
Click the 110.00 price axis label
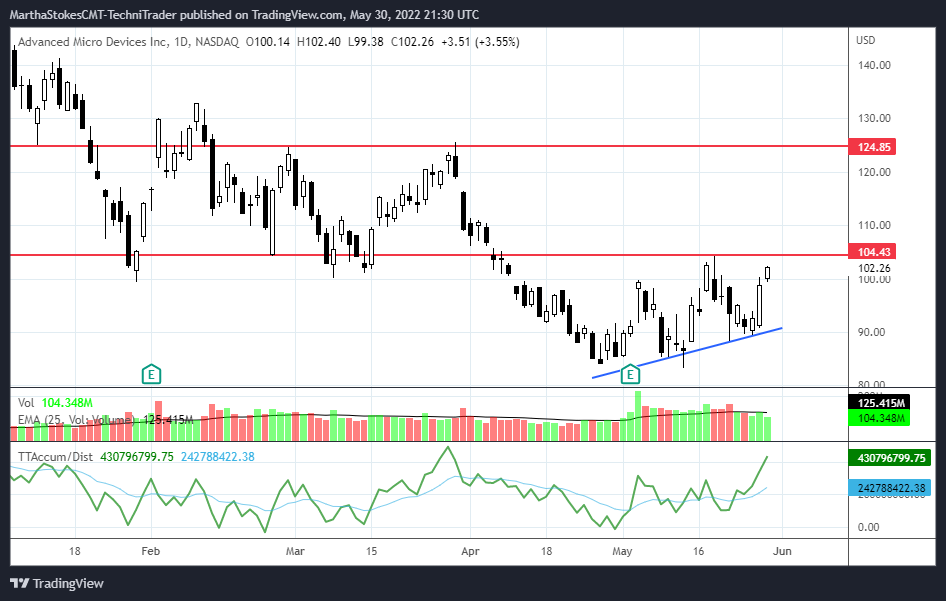(874, 225)
